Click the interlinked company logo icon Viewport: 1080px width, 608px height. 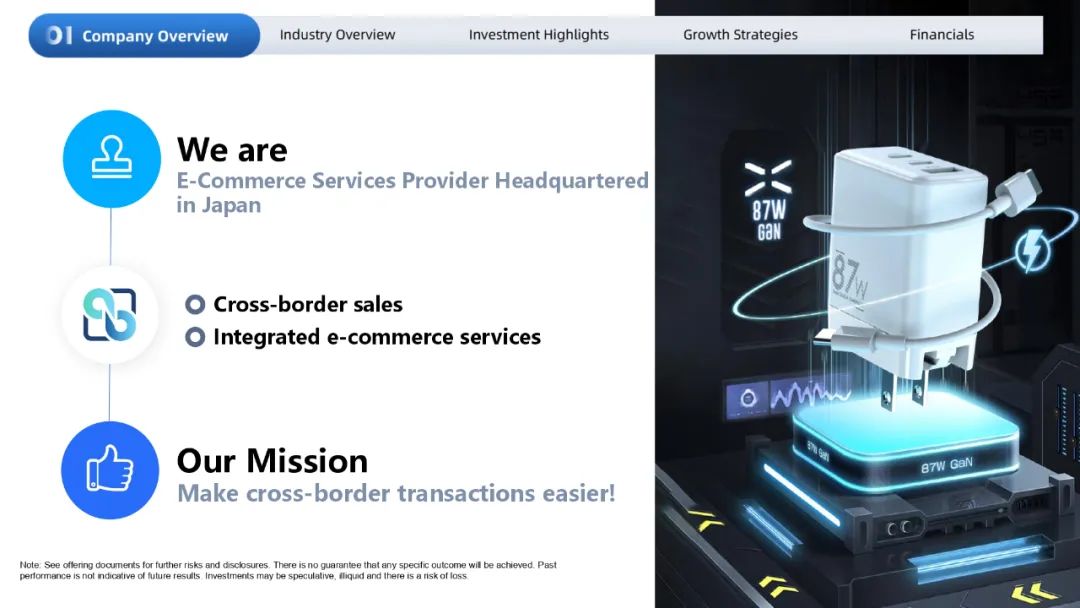tap(110, 315)
